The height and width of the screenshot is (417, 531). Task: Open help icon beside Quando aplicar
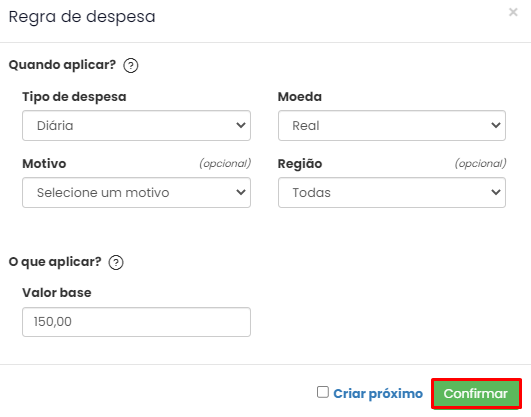(x=131, y=65)
